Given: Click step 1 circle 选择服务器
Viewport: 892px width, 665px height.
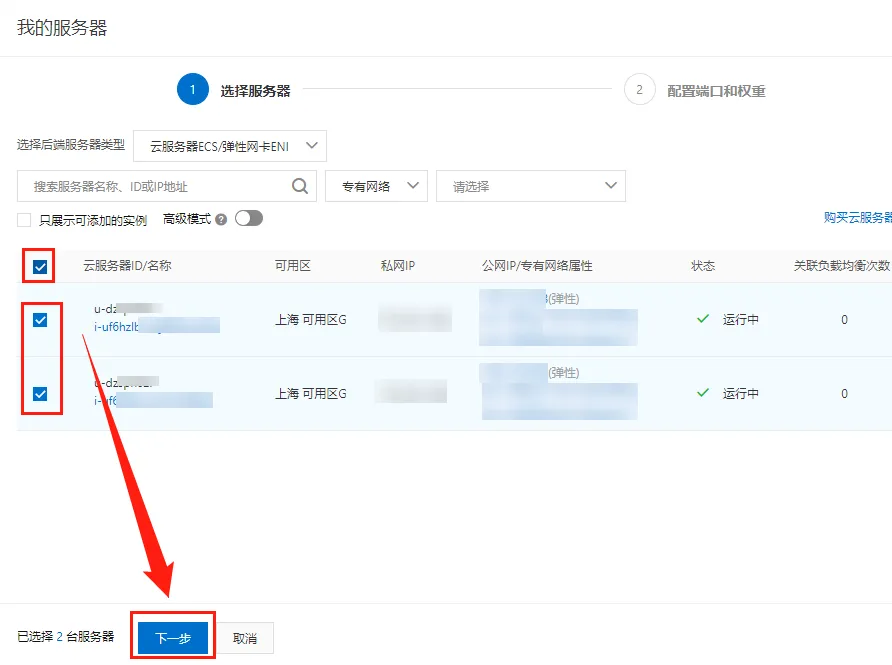Looking at the screenshot, I should (x=193, y=89).
